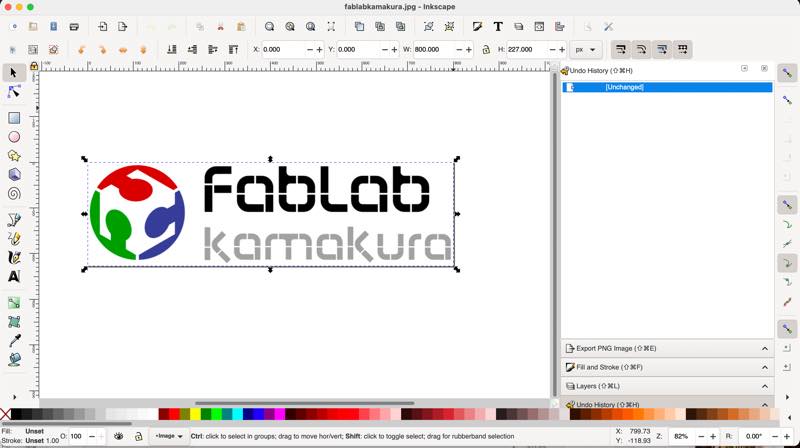The width and height of the screenshot is (800, 448).
Task: Toggle move gradients with objects
Action: tap(662, 49)
